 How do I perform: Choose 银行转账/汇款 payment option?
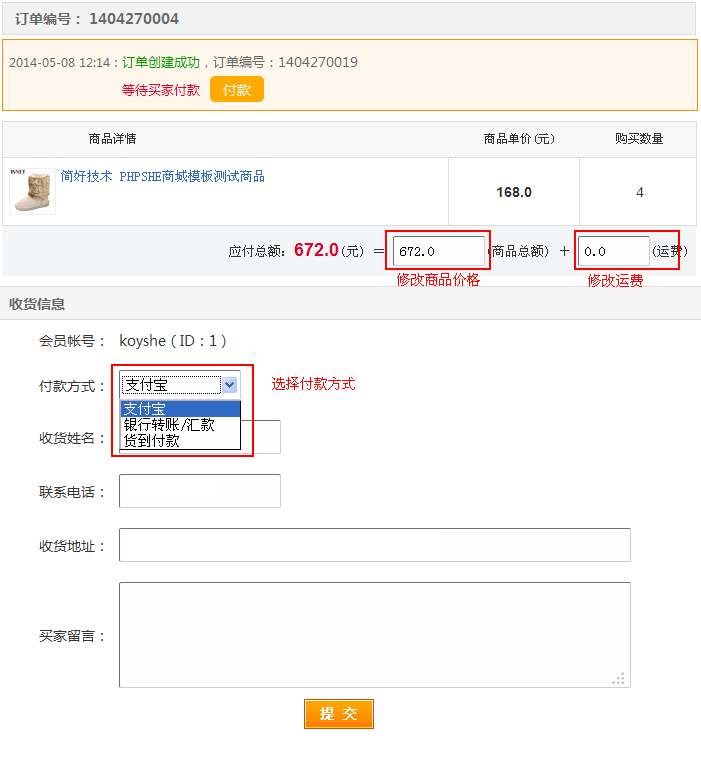pyautogui.click(x=180, y=424)
